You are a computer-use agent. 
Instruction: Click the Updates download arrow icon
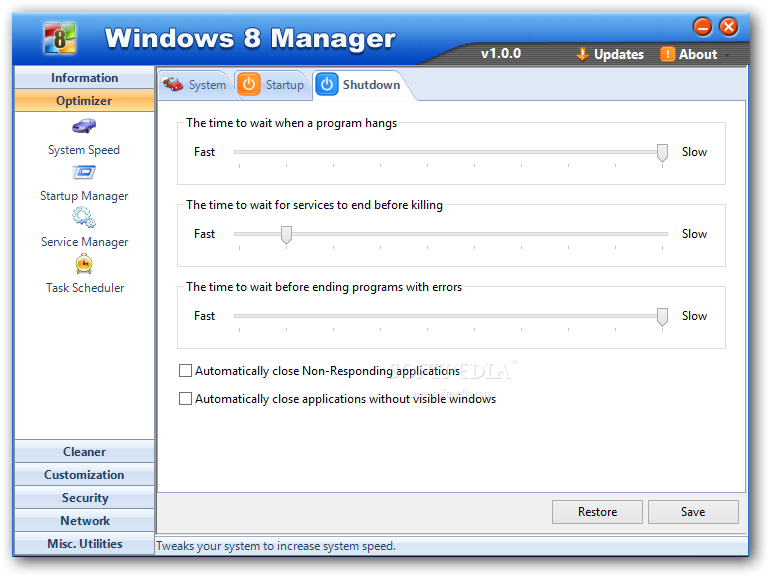[582, 54]
